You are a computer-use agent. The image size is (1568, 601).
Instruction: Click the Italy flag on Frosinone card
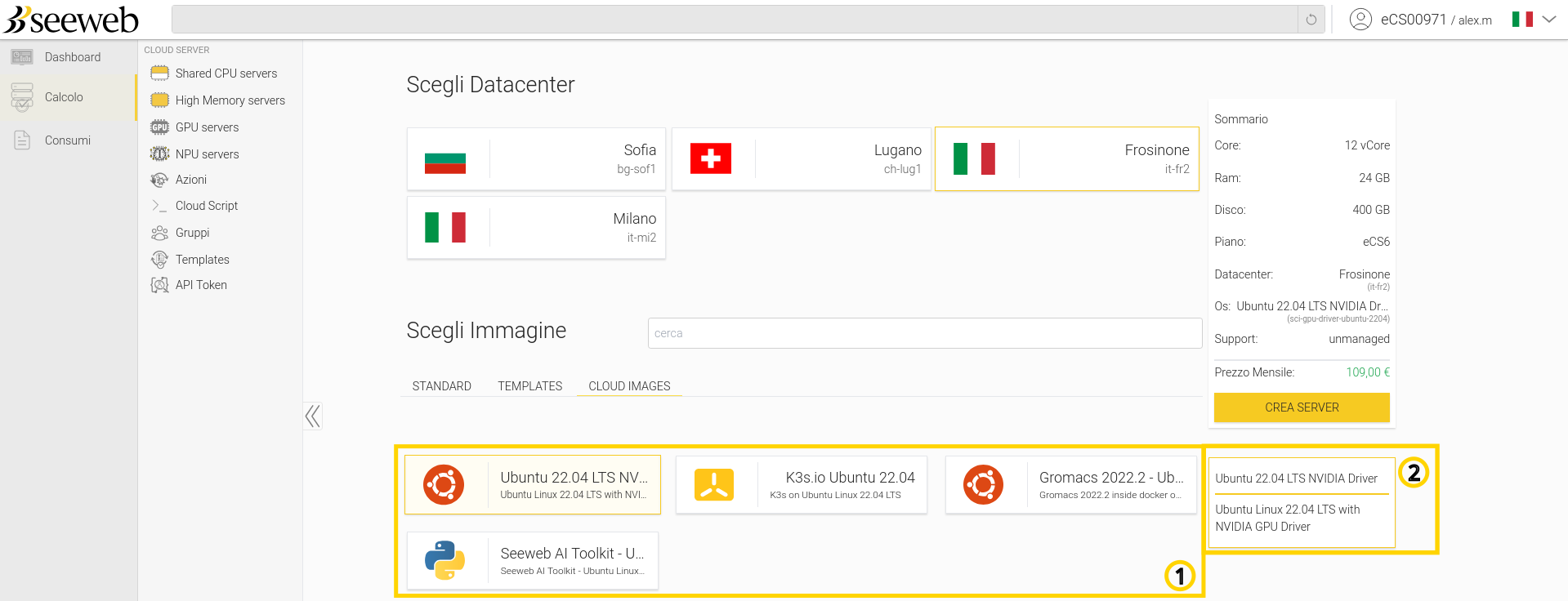coord(974,158)
